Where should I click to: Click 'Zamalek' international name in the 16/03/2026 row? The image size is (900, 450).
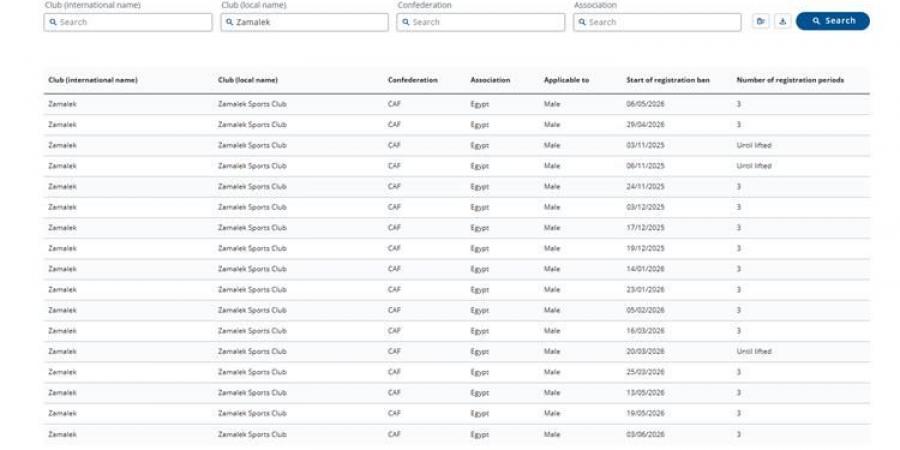coord(62,331)
